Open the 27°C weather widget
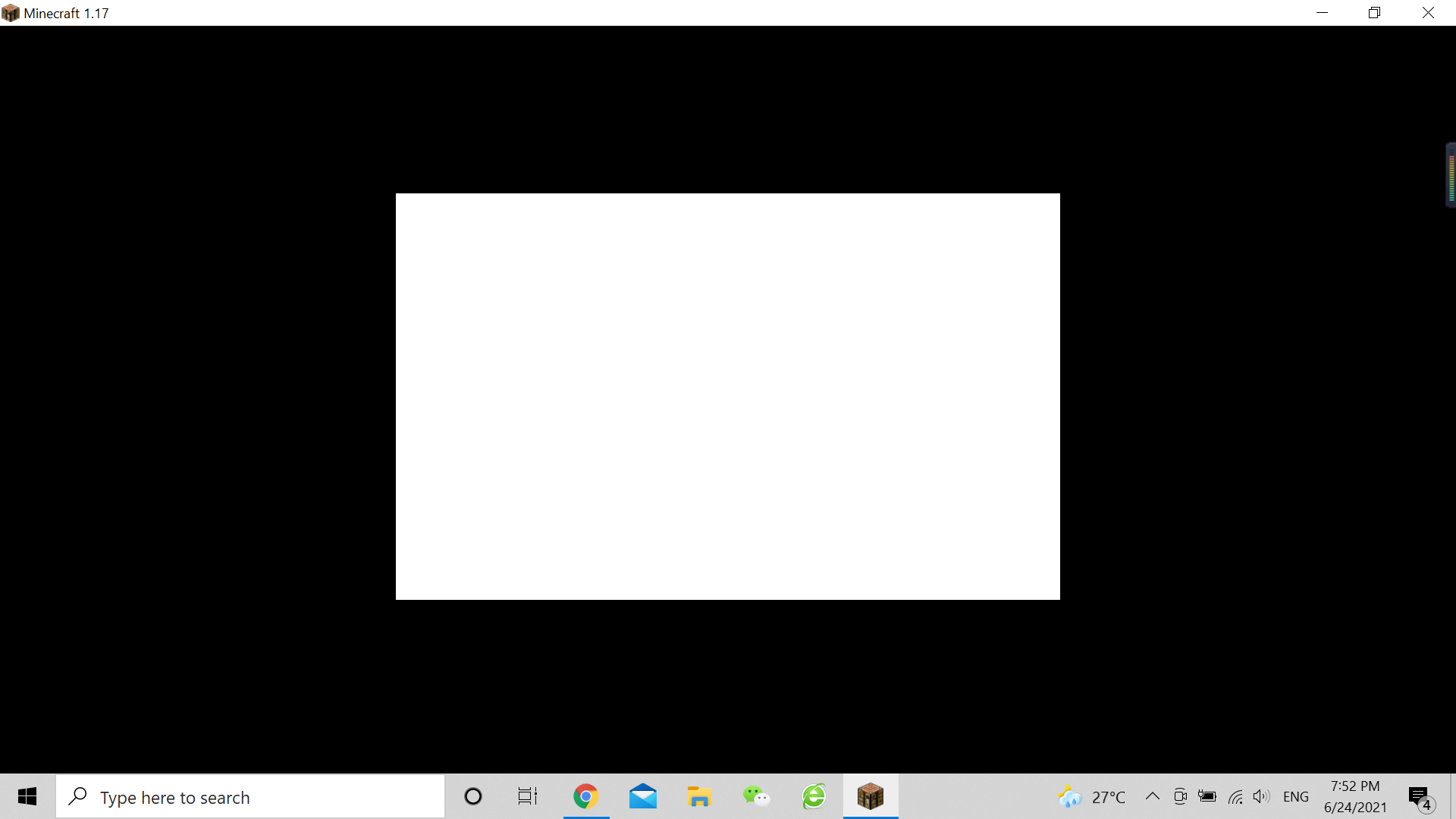Screen dimensions: 1456x819 [x=1092, y=797]
